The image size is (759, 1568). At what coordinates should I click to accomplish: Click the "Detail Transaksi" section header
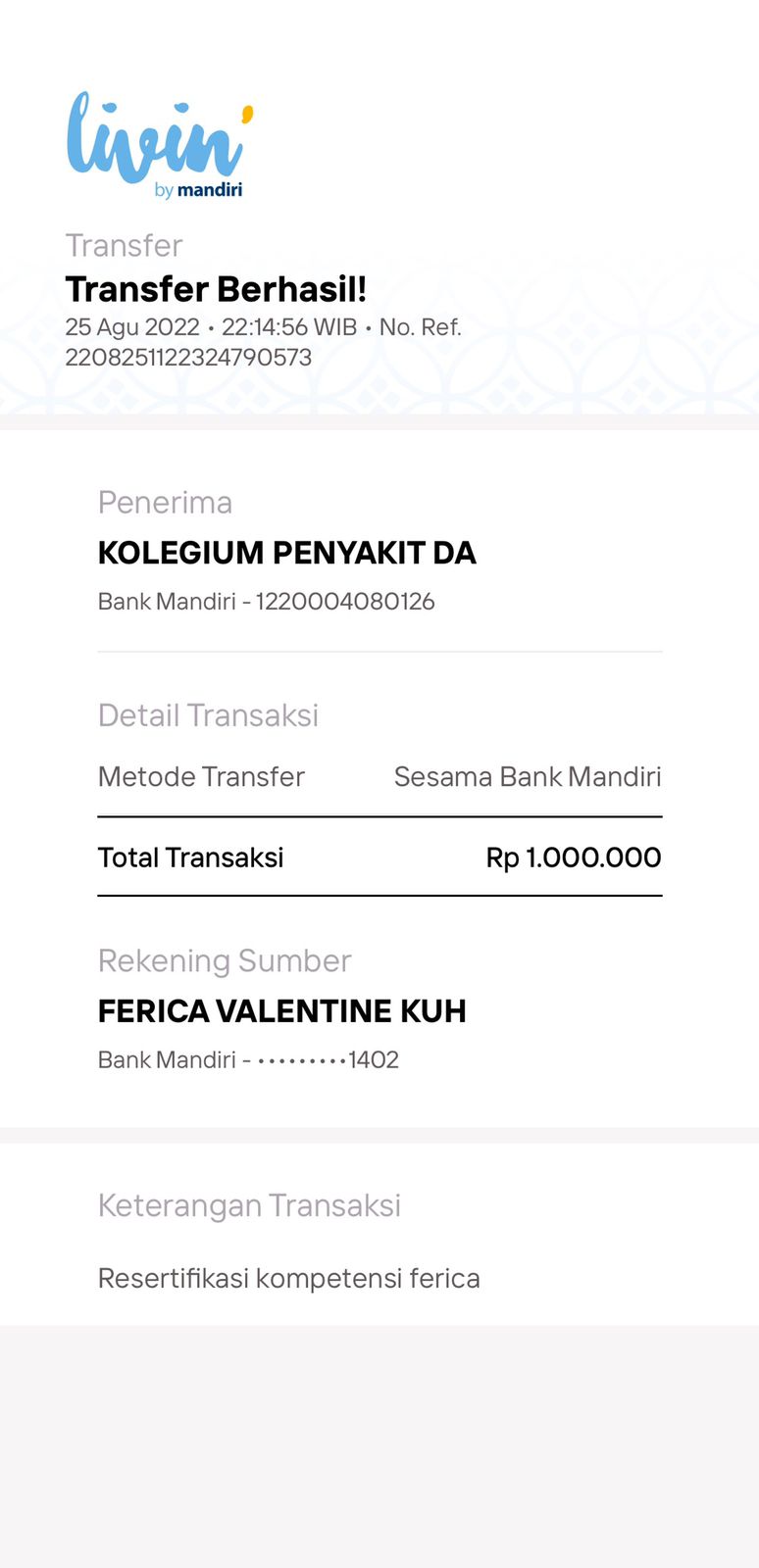pos(208,715)
